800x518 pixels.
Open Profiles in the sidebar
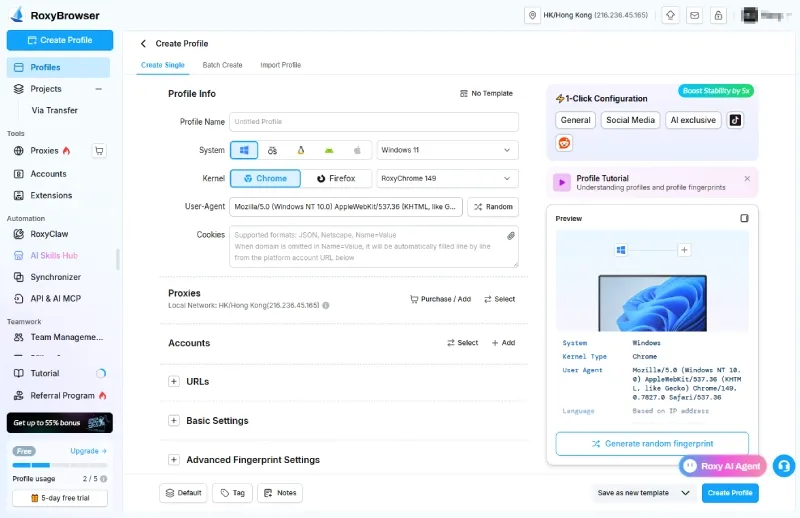pyautogui.click(x=58, y=67)
